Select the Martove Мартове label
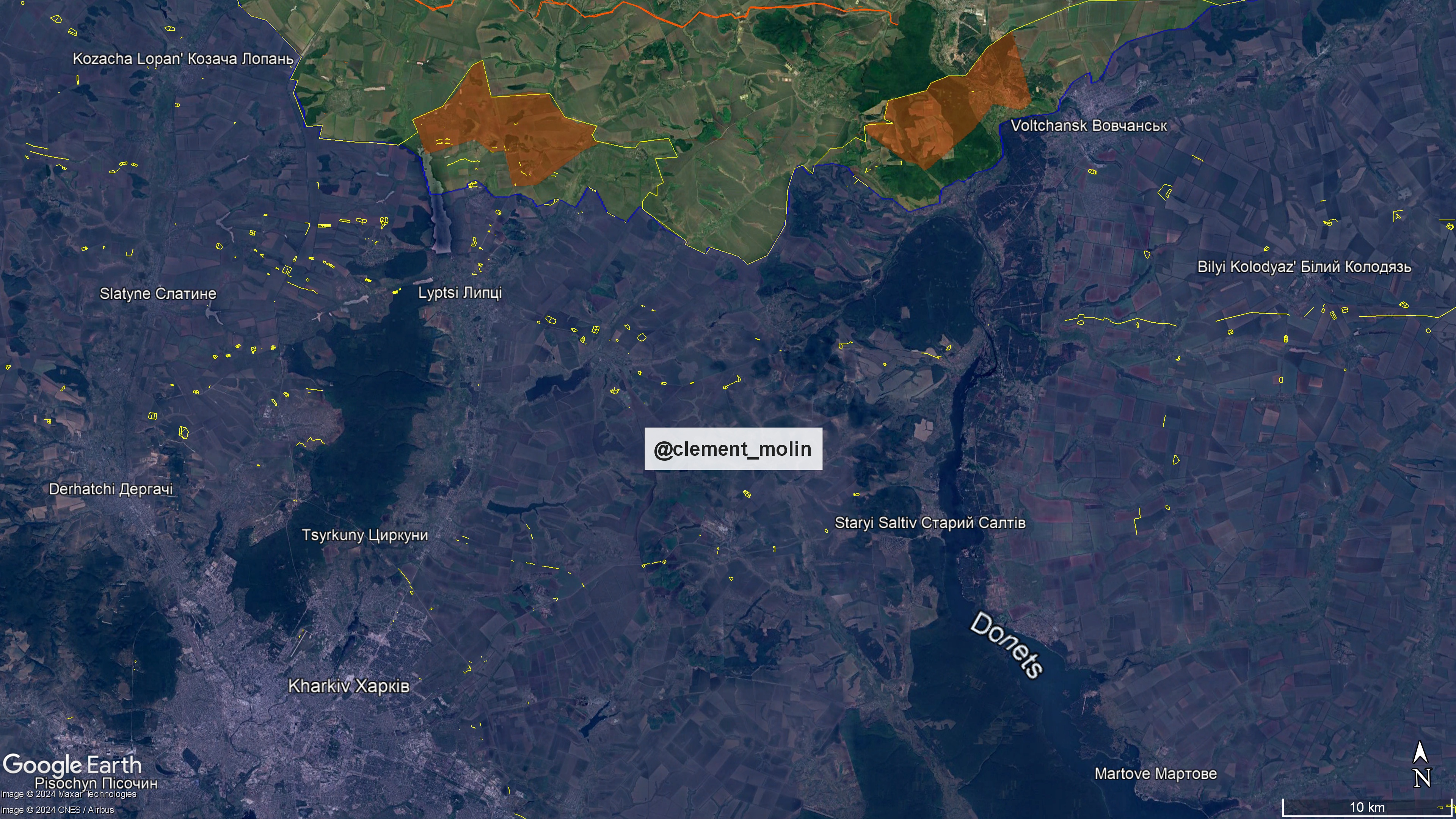This screenshot has width=1456, height=819. pyautogui.click(x=1155, y=774)
